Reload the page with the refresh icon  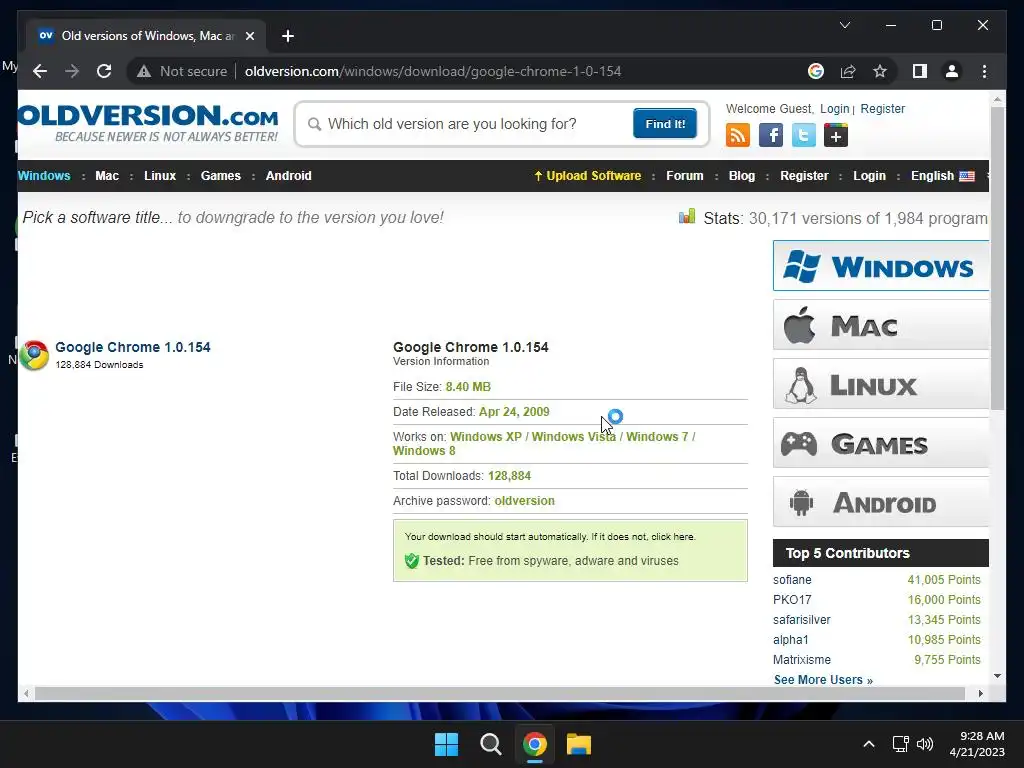click(104, 71)
